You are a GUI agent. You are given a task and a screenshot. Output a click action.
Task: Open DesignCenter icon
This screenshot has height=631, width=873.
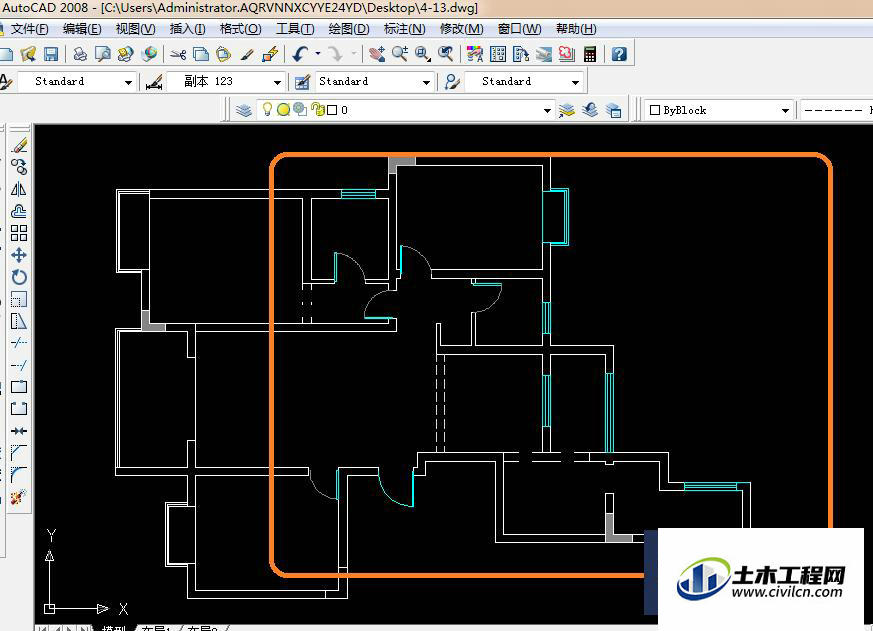click(498, 54)
